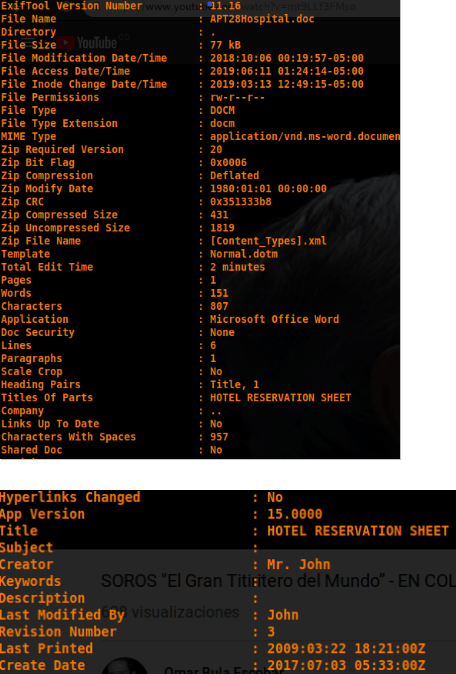Select the Zip CRC value 0x351333b8

241,202
